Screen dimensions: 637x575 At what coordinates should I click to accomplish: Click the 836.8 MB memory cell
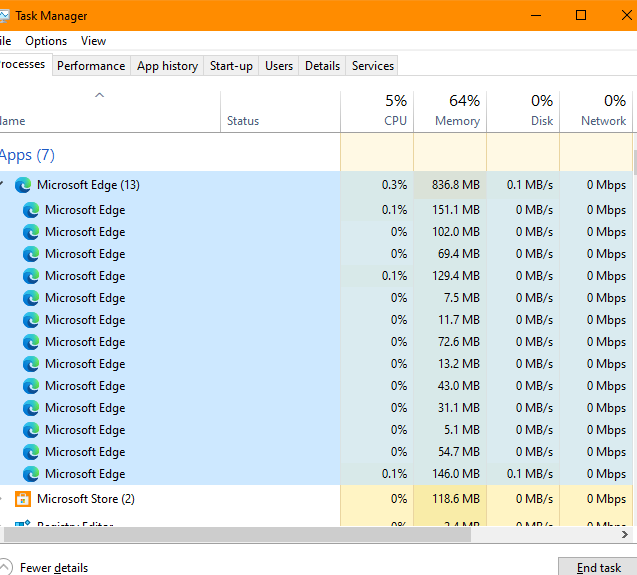[x=450, y=185]
